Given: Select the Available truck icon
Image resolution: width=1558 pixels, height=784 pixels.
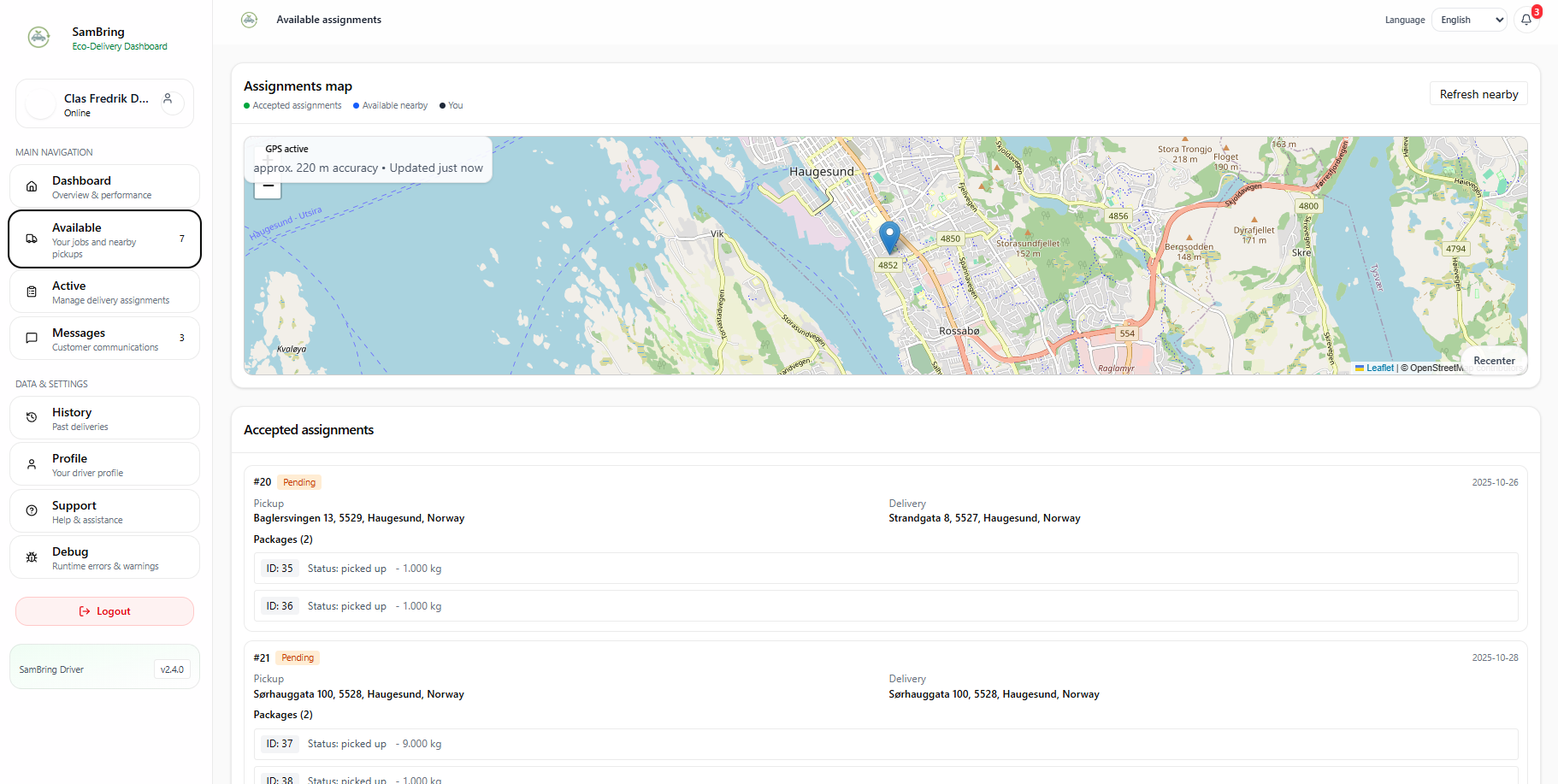Looking at the screenshot, I should [x=32, y=239].
